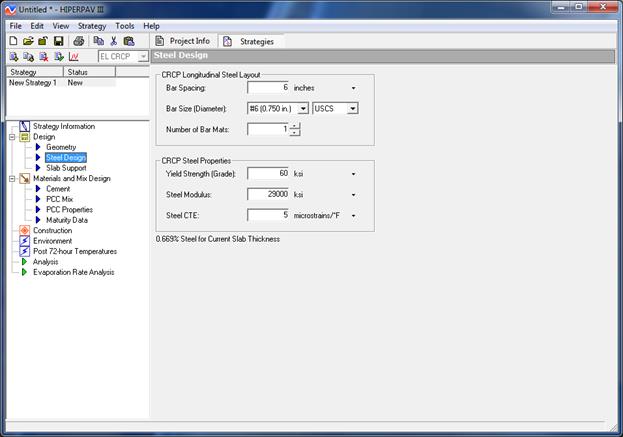Viewport: 623px width, 437px height.
Task: Select Geometry in the tree
Action: pyautogui.click(x=61, y=147)
